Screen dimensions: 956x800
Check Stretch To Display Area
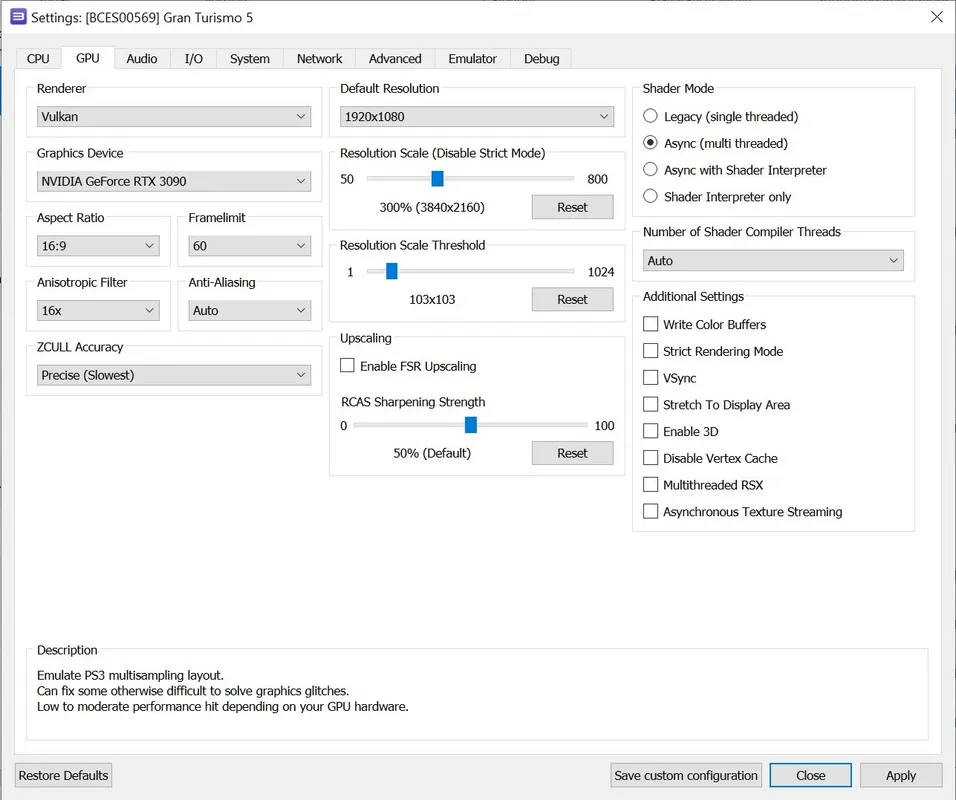tap(717, 404)
